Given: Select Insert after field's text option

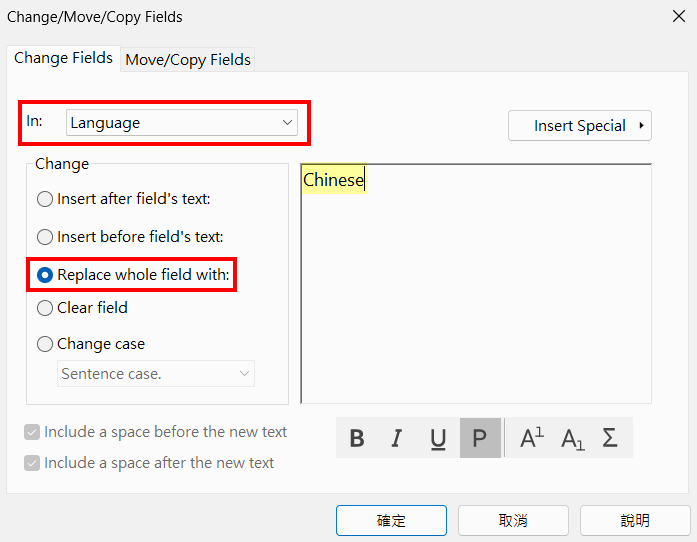Looking at the screenshot, I should pos(124,199).
